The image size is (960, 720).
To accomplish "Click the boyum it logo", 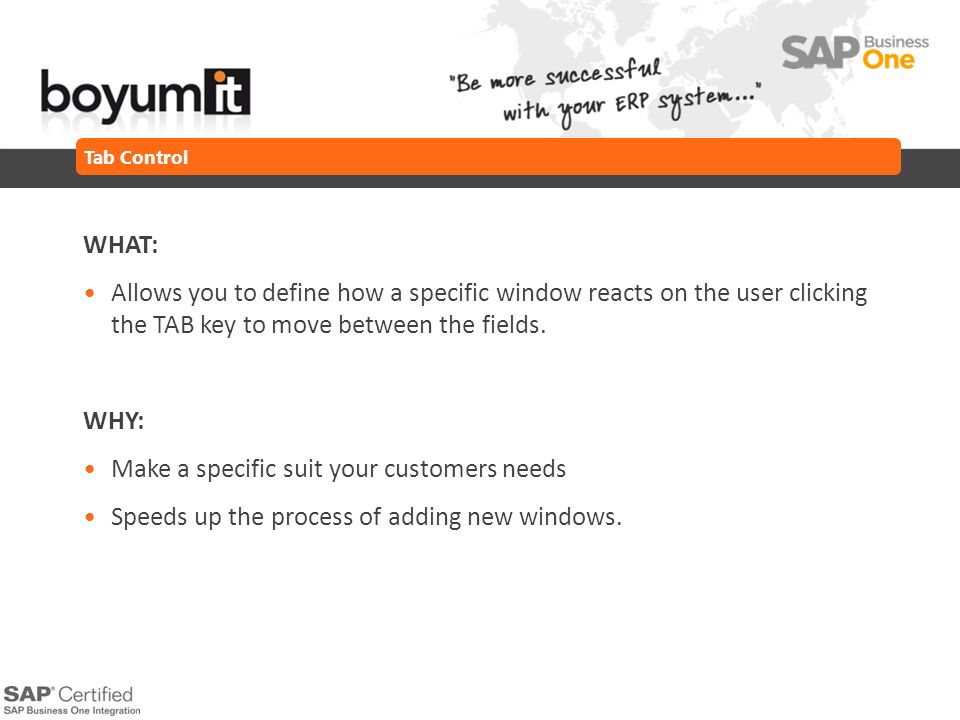I will (x=145, y=95).
